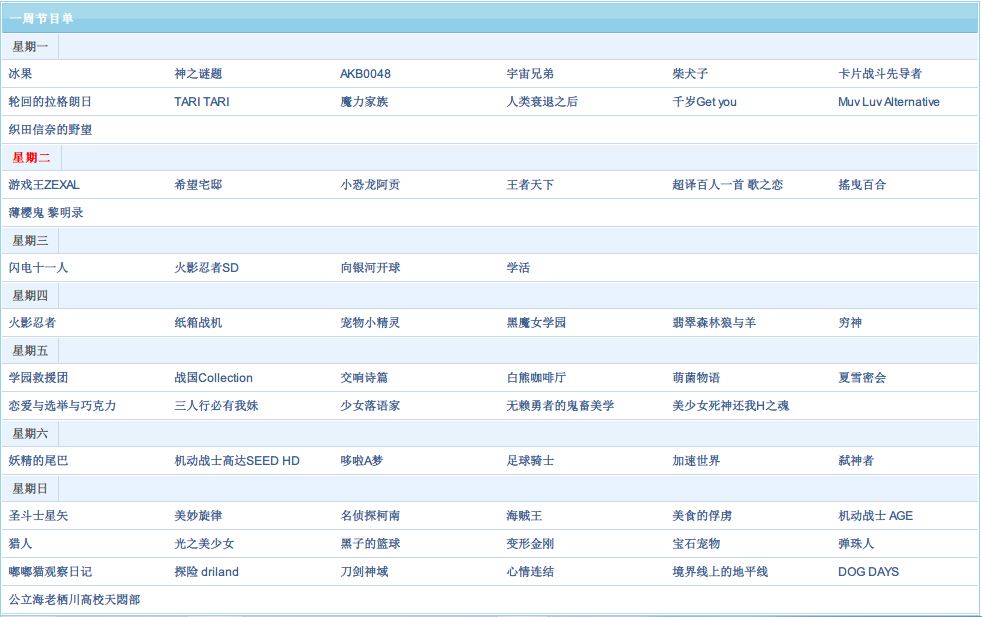Screen dimensions: 982x617
Task: Open the 神之谜题 link
Action: point(198,74)
